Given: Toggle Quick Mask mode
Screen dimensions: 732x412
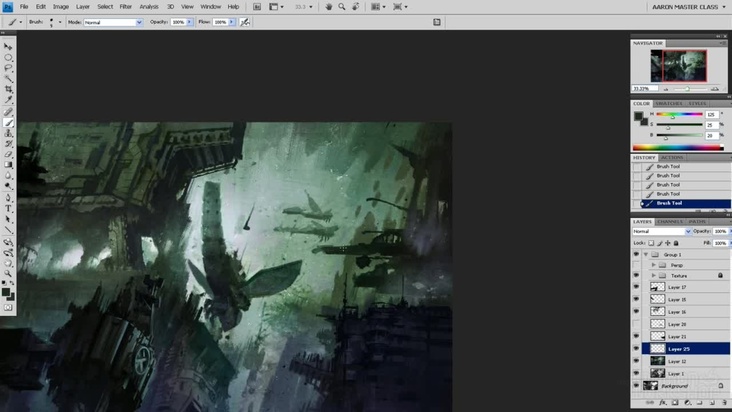Looking at the screenshot, I should pos(8,307).
